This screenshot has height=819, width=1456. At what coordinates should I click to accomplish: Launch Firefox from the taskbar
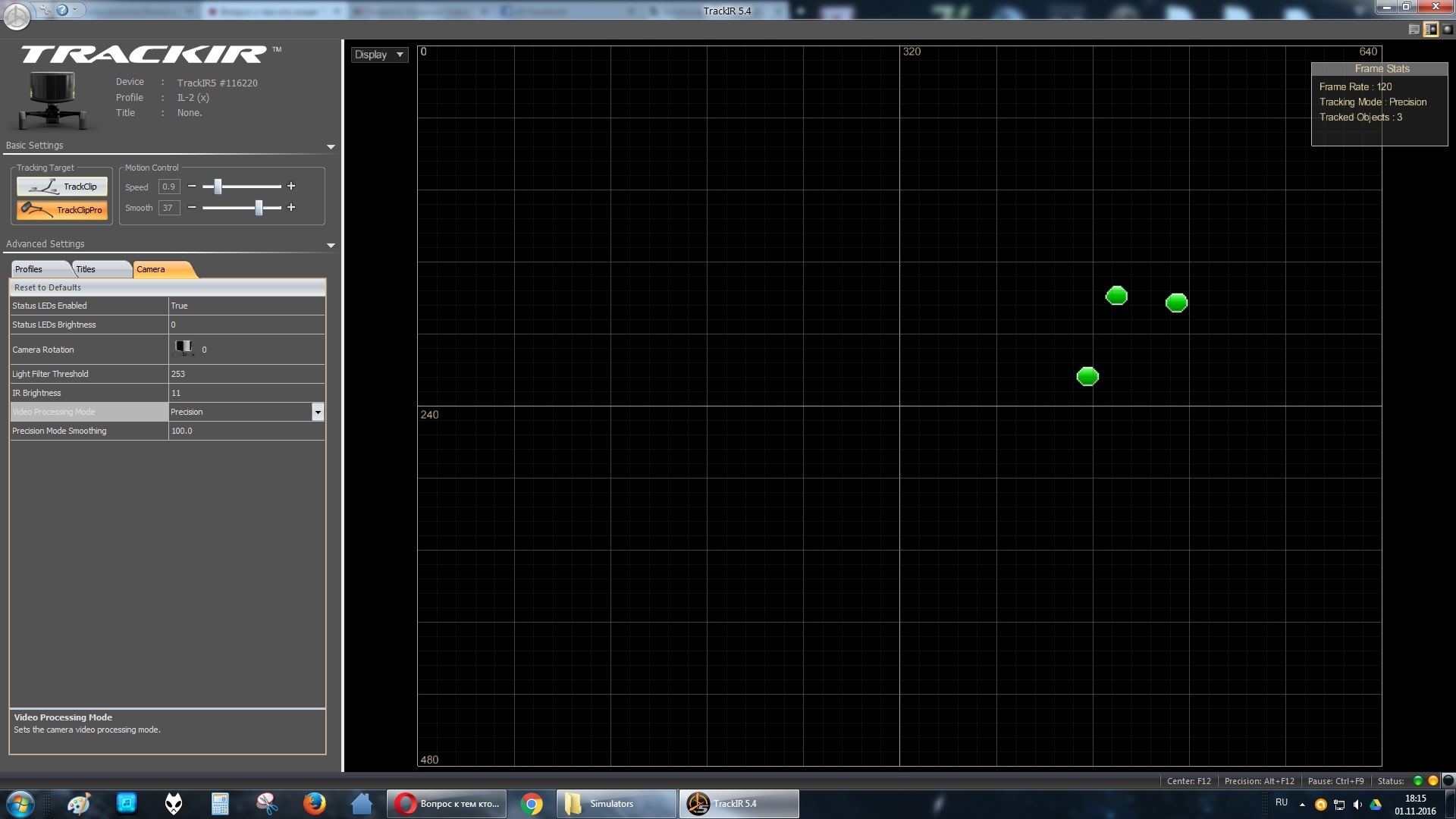314,804
